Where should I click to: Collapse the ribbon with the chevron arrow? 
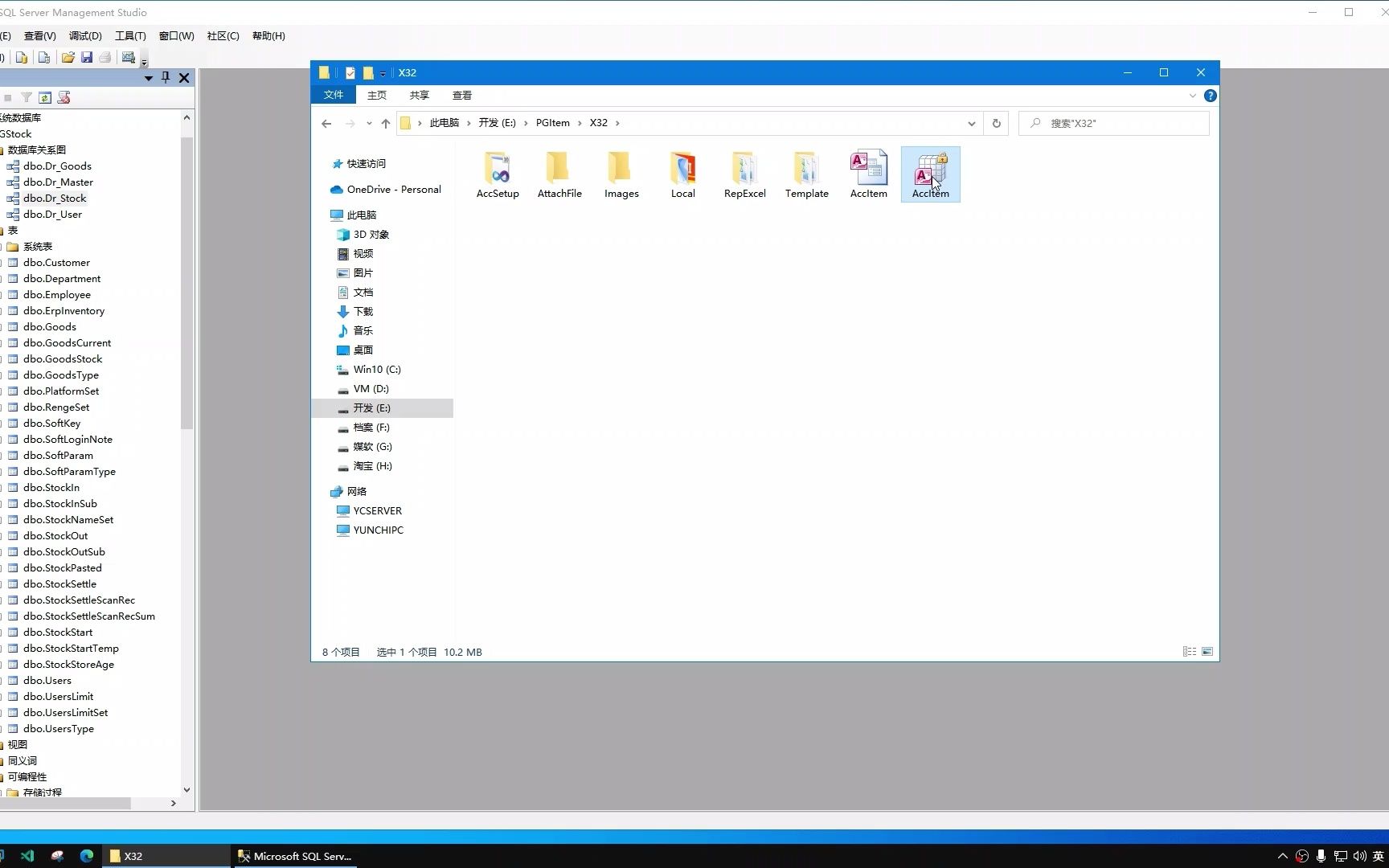pyautogui.click(x=1192, y=95)
